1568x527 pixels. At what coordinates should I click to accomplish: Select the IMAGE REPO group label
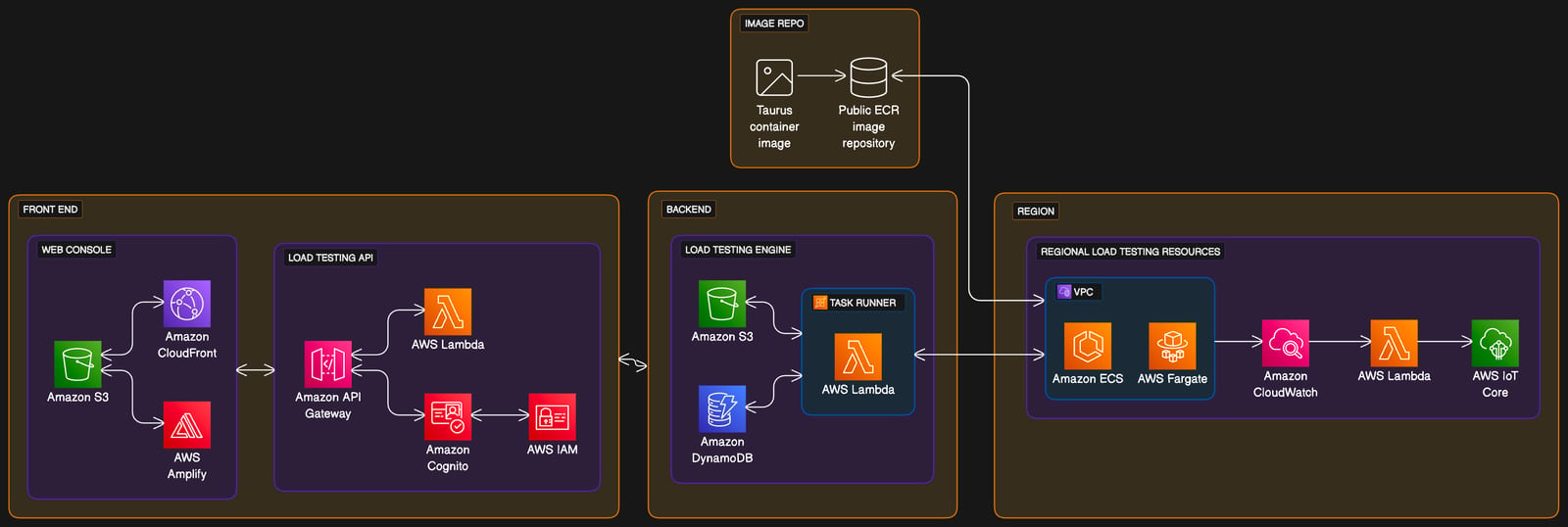(774, 24)
